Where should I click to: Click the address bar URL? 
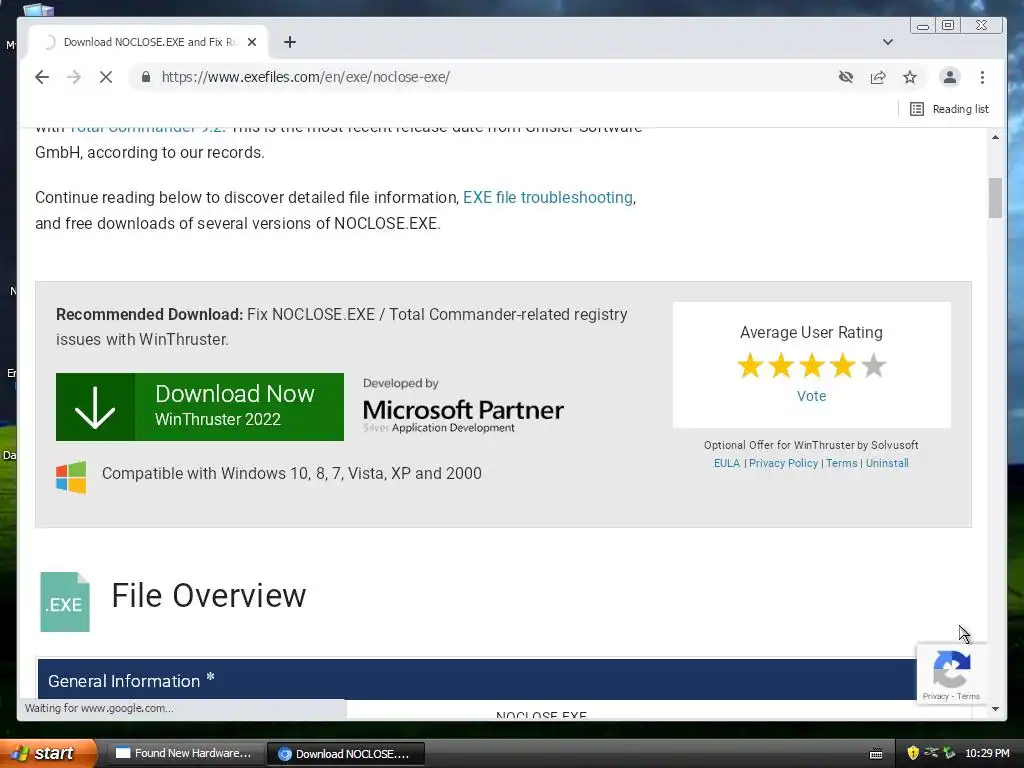tap(306, 77)
